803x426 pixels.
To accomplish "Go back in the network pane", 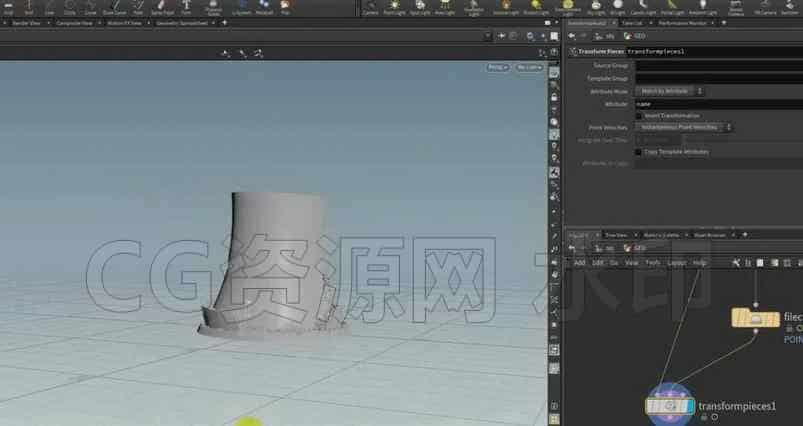I will [572, 248].
